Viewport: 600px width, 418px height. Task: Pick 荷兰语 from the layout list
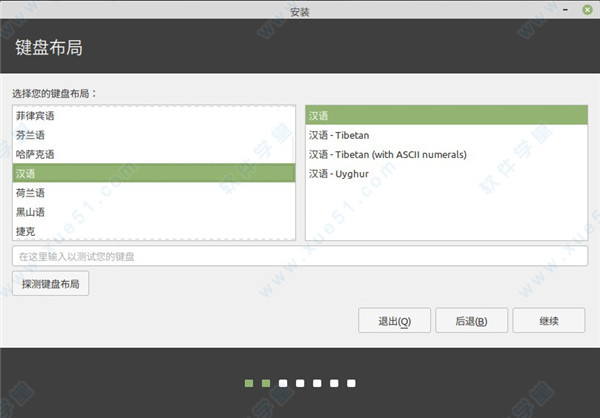[30, 193]
